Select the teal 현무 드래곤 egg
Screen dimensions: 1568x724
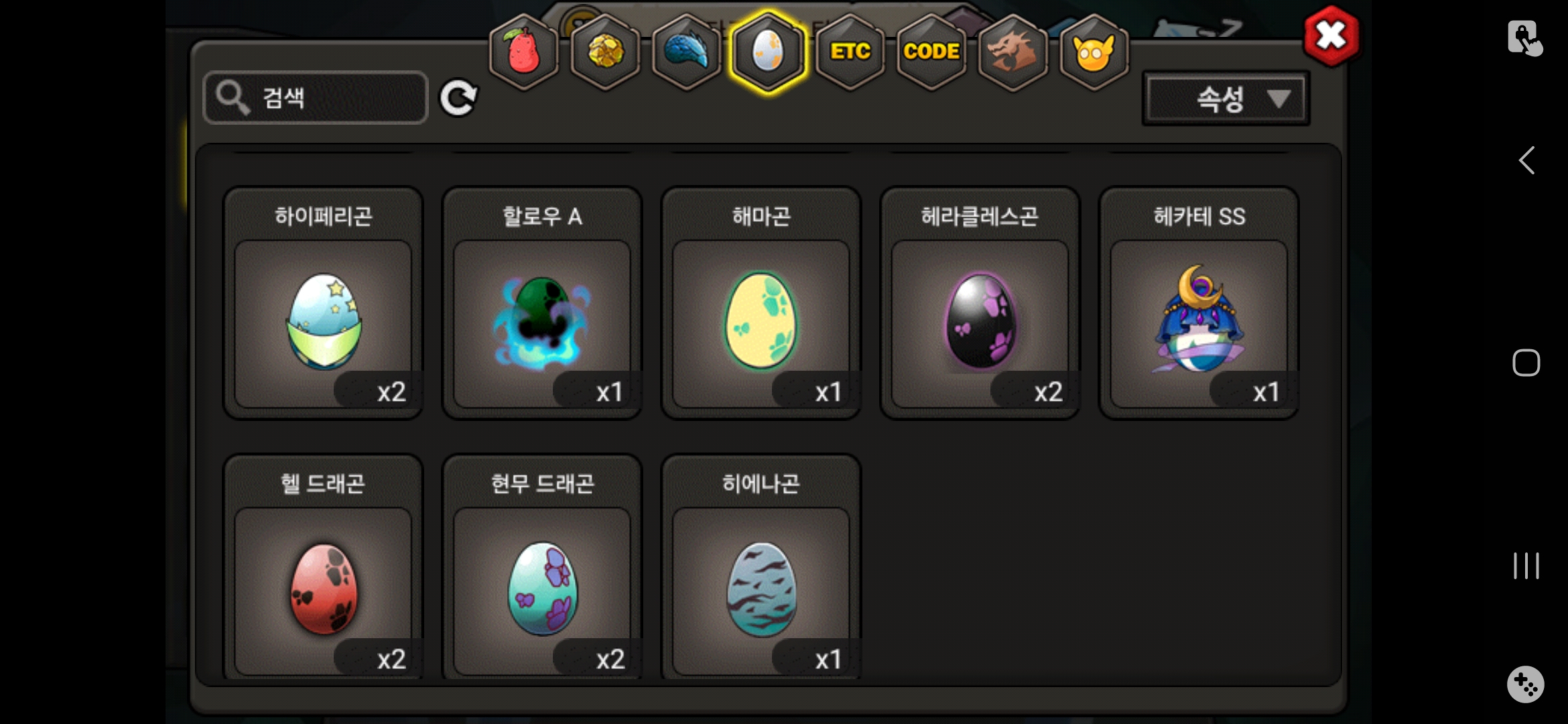542,567
